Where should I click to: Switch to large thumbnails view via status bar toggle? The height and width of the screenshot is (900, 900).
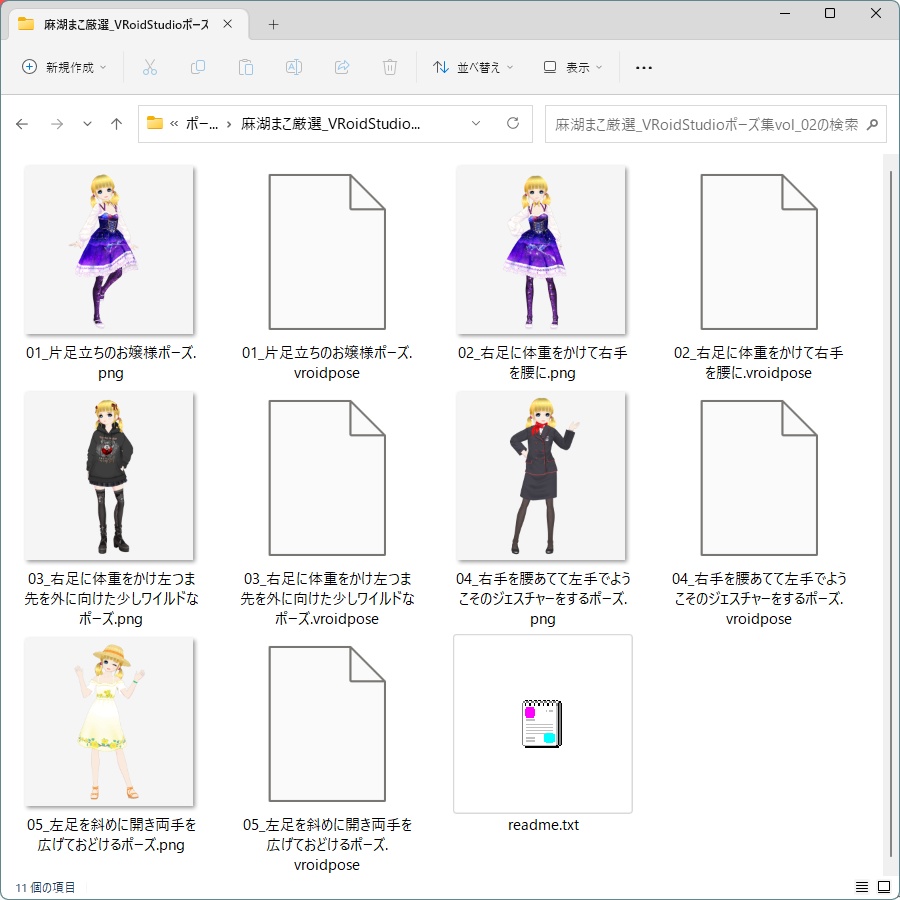[x=884, y=886]
